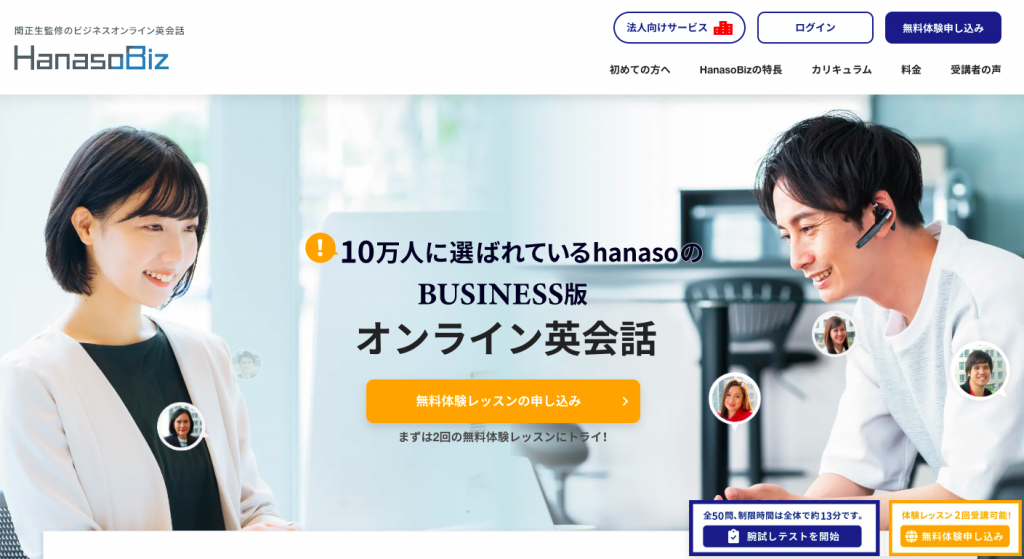1024x559 pixels.
Task: Click the orange exclamation mark icon
Action: tap(320, 248)
